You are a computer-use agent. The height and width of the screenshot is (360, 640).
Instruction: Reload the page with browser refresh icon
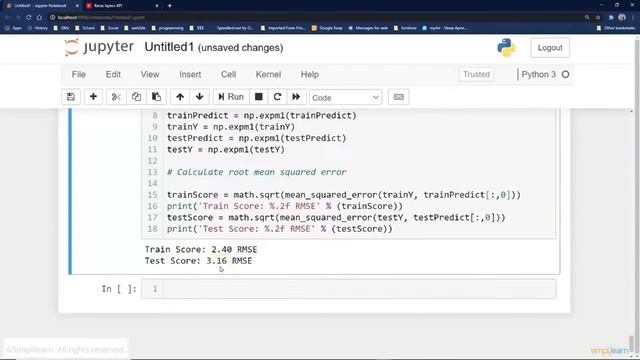pos(28,18)
